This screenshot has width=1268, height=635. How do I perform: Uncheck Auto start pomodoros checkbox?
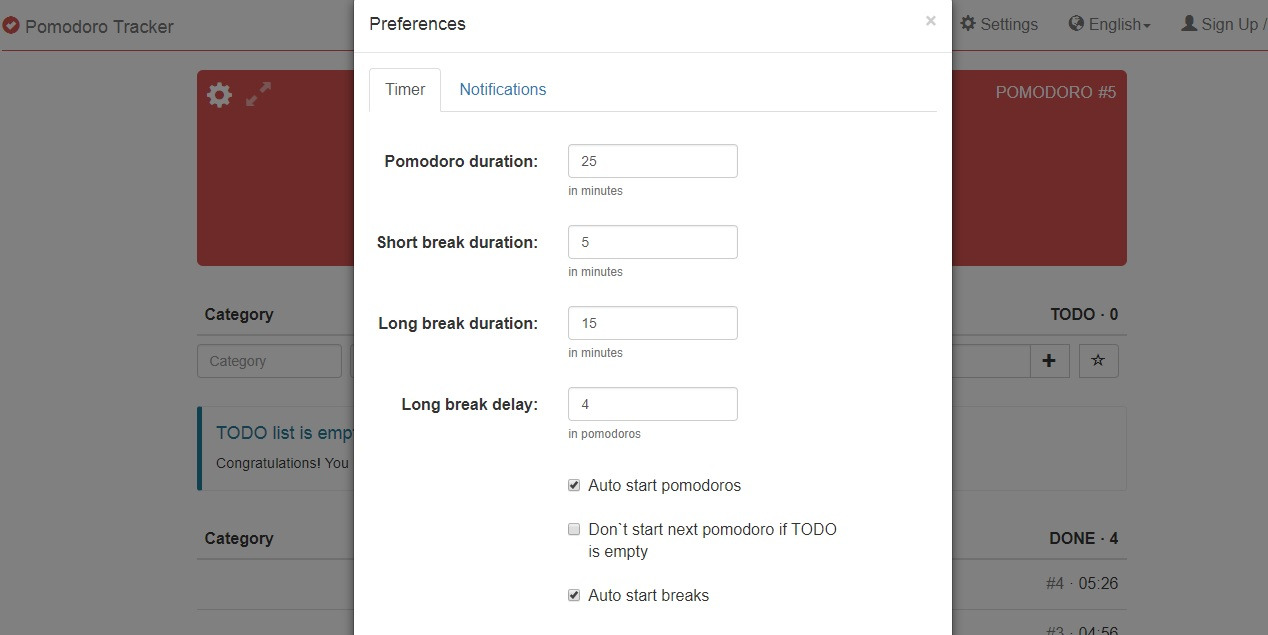click(x=574, y=486)
